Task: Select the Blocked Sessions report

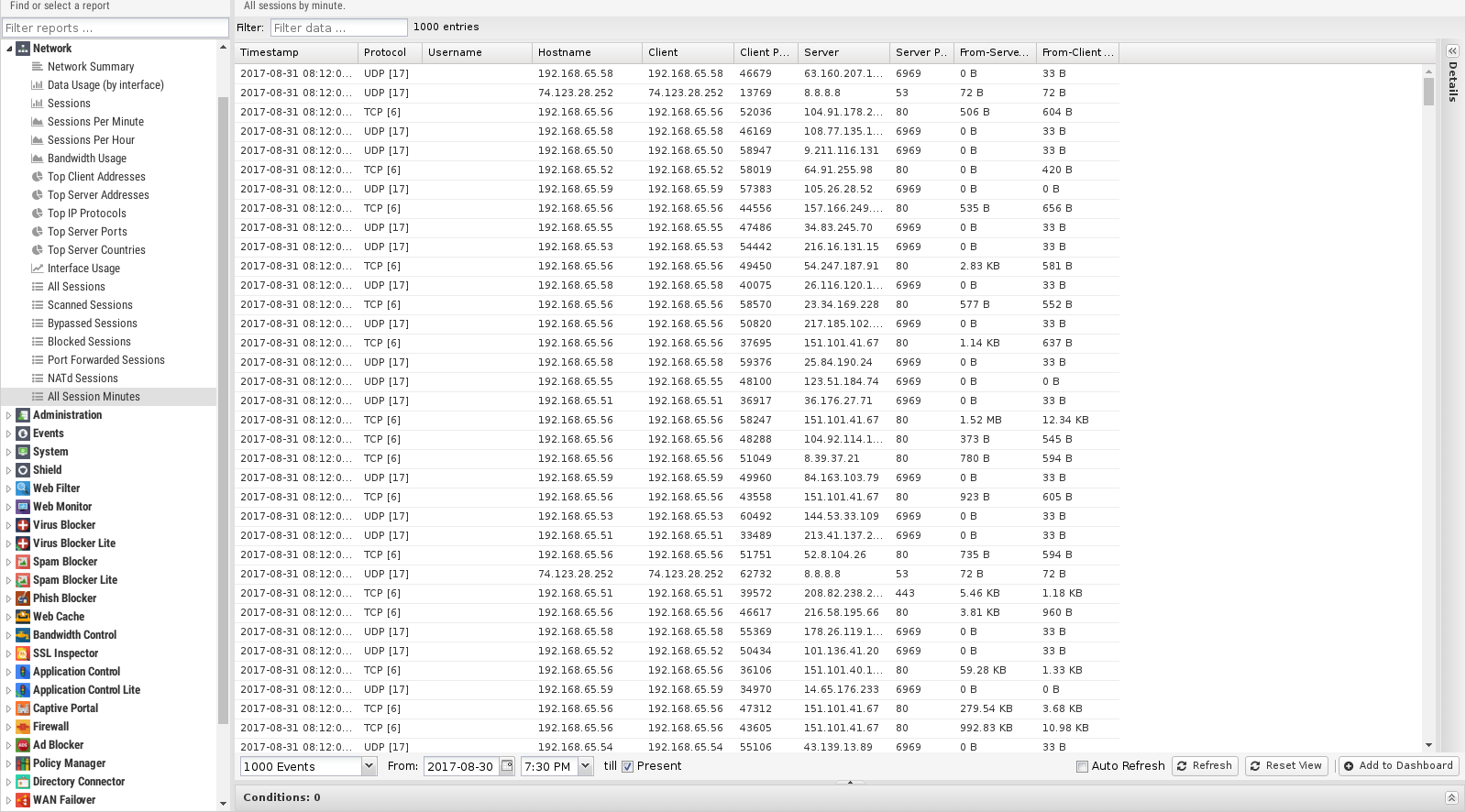Action: pyautogui.click(x=89, y=342)
